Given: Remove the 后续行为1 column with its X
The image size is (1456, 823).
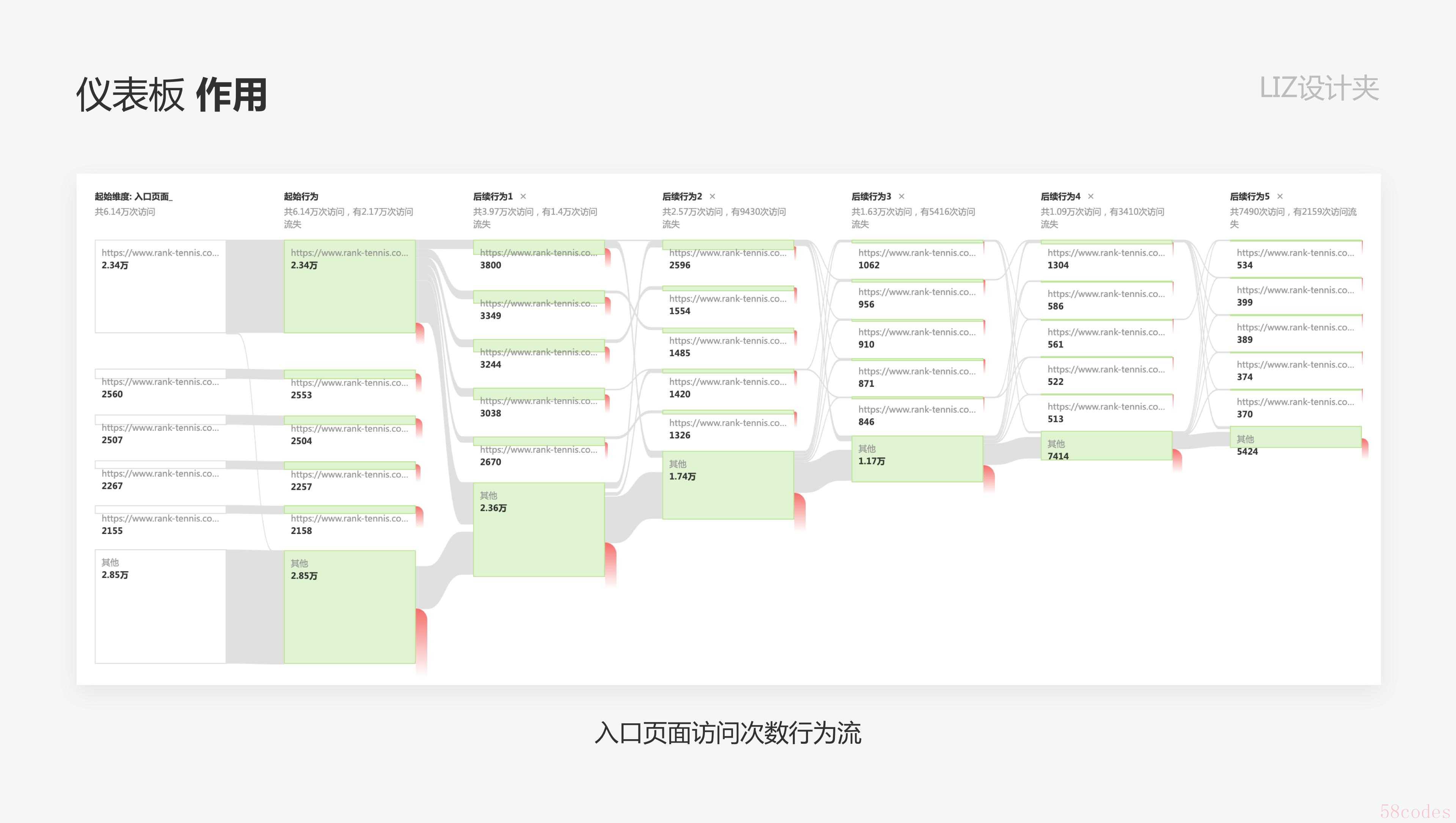Looking at the screenshot, I should click(x=523, y=197).
